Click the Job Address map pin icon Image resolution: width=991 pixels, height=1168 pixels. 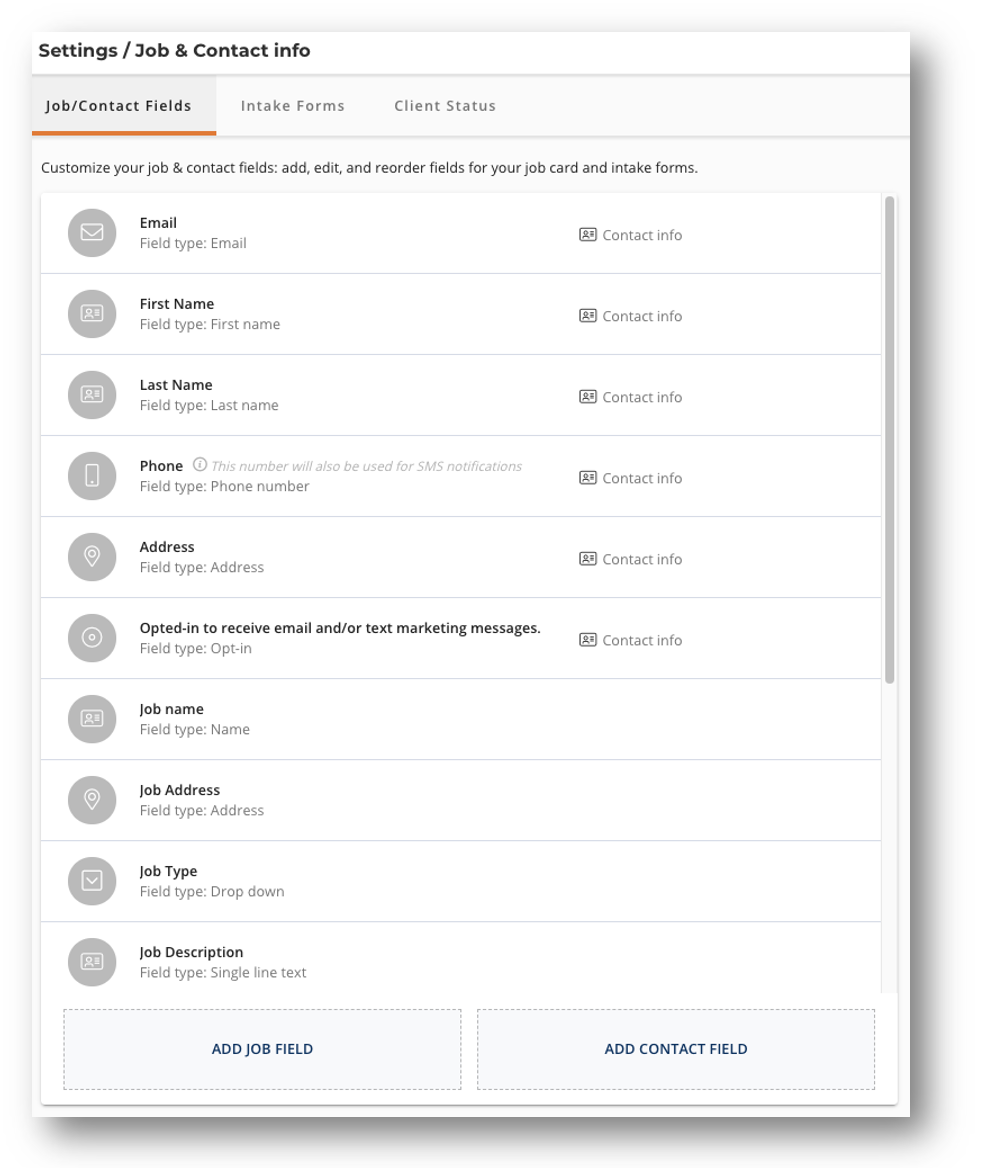point(91,800)
